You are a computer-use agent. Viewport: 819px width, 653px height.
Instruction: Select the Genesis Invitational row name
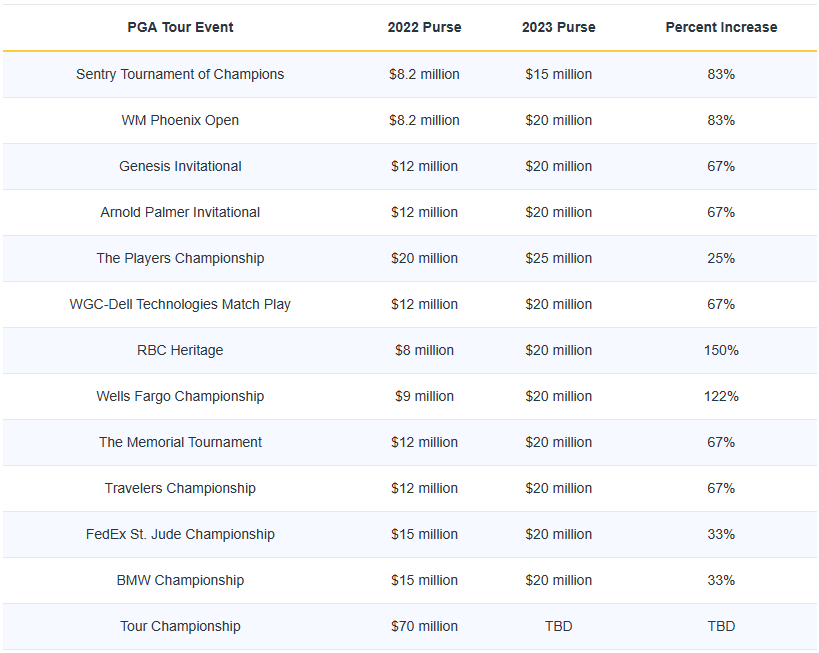click(180, 166)
